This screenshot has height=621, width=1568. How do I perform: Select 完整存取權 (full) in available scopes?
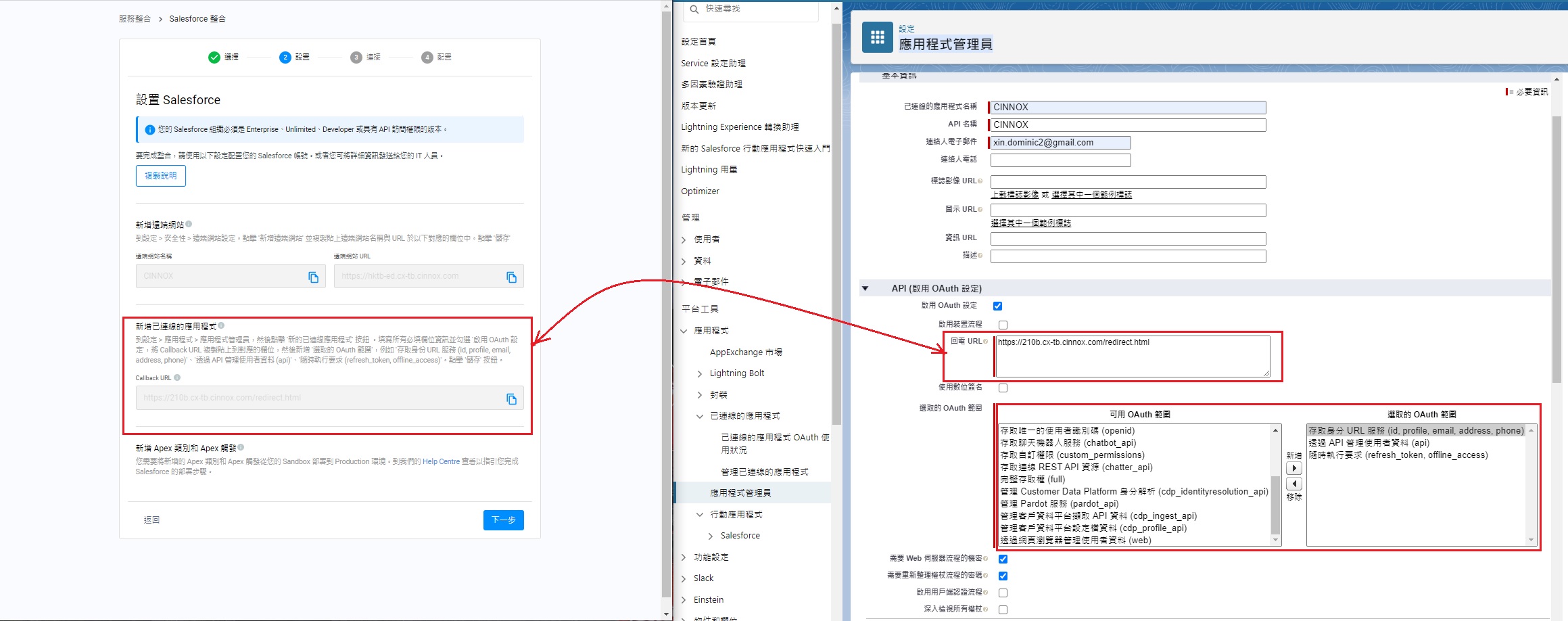pos(1032,480)
